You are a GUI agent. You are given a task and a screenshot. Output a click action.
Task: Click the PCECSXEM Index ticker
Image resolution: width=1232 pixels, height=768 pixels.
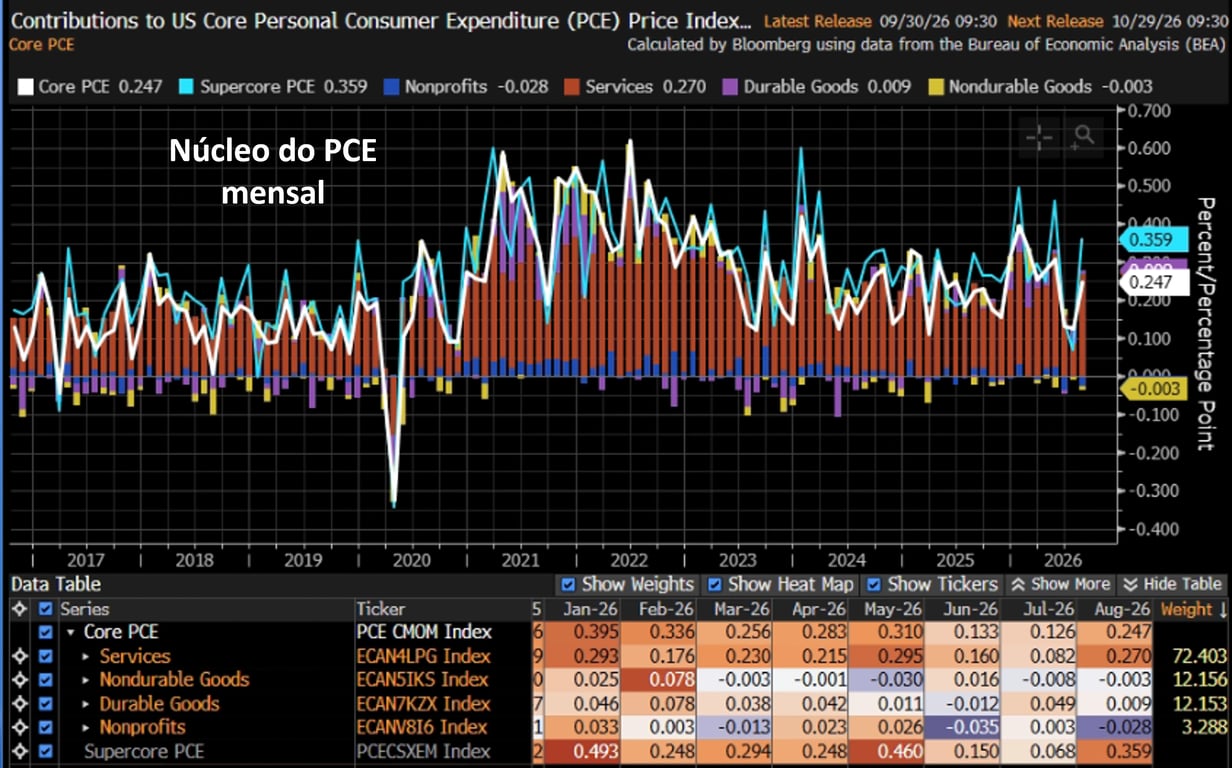424,751
